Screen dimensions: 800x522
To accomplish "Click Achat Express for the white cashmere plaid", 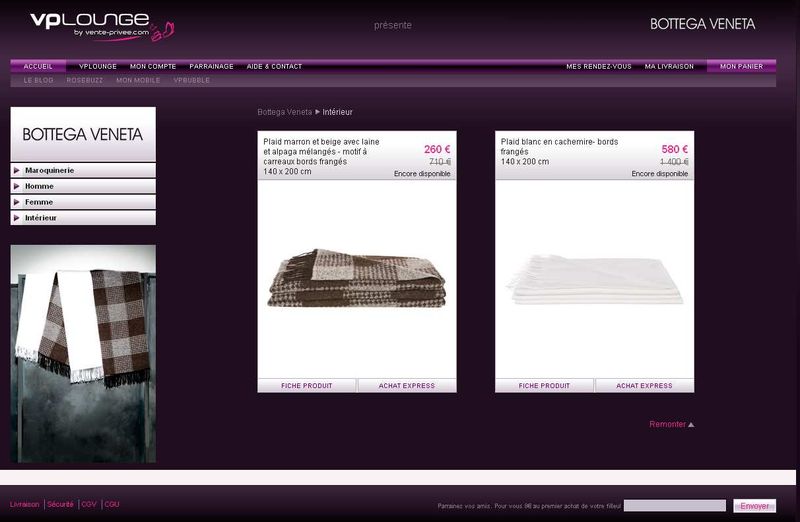I will (x=644, y=386).
